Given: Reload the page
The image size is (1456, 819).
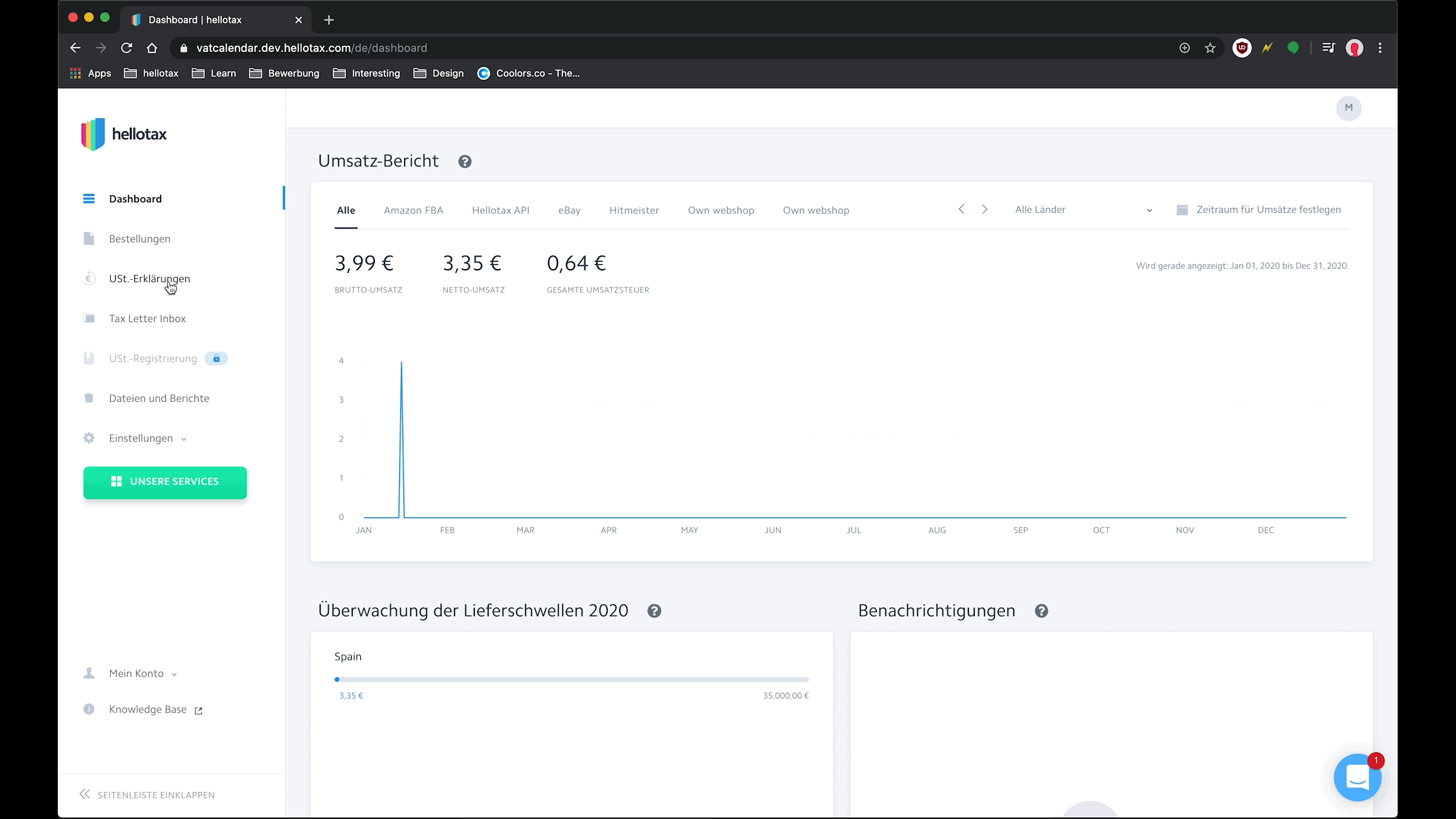Looking at the screenshot, I should click(126, 48).
